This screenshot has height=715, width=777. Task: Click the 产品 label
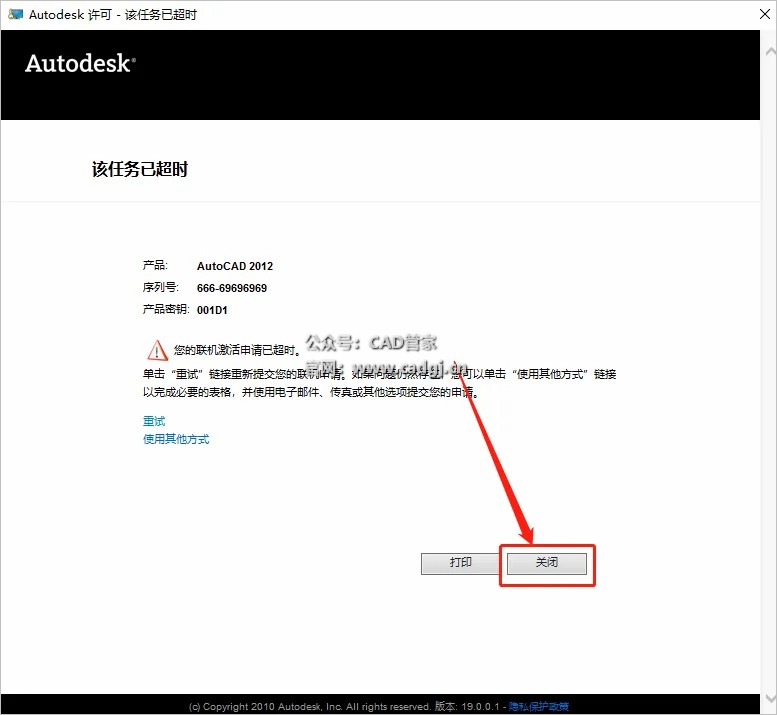click(155, 265)
